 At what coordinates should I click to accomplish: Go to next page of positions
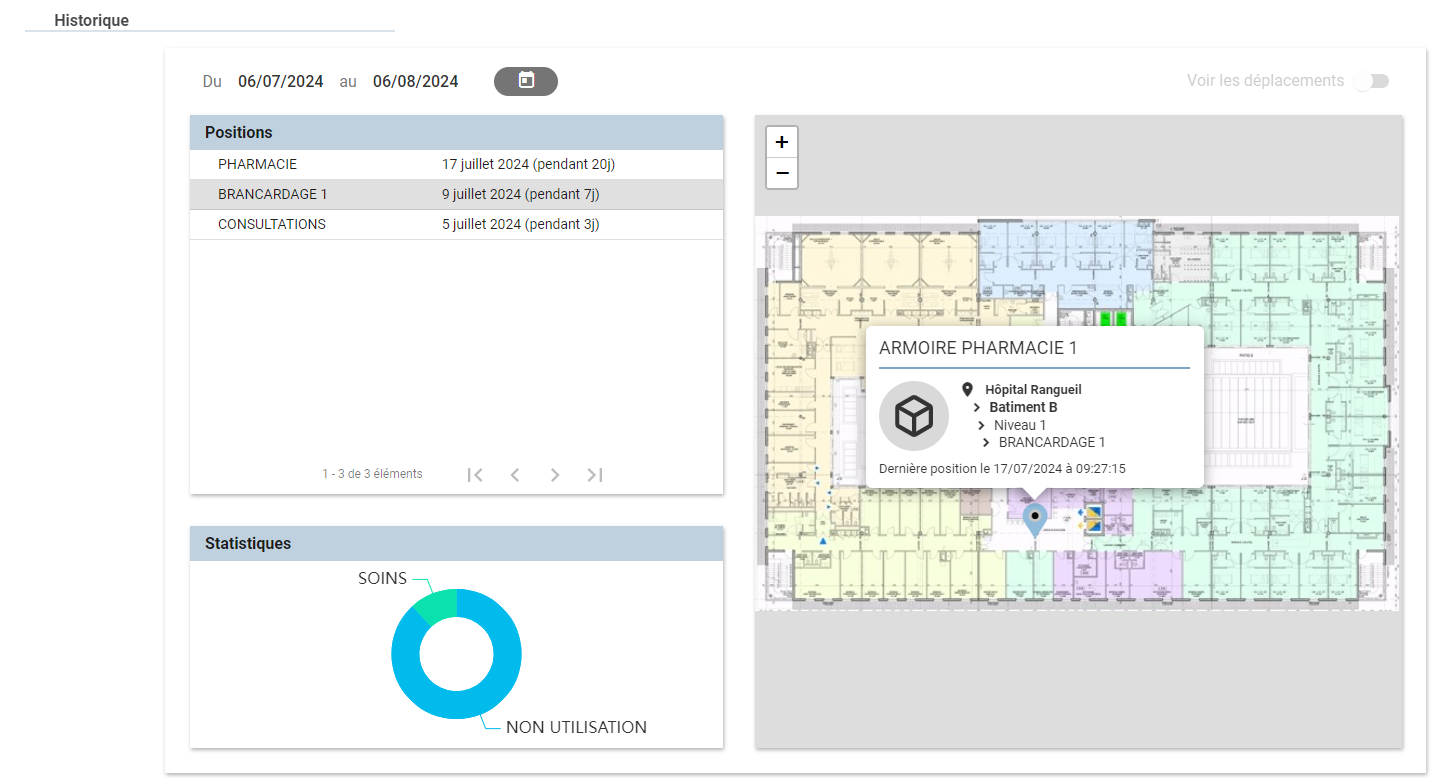555,474
